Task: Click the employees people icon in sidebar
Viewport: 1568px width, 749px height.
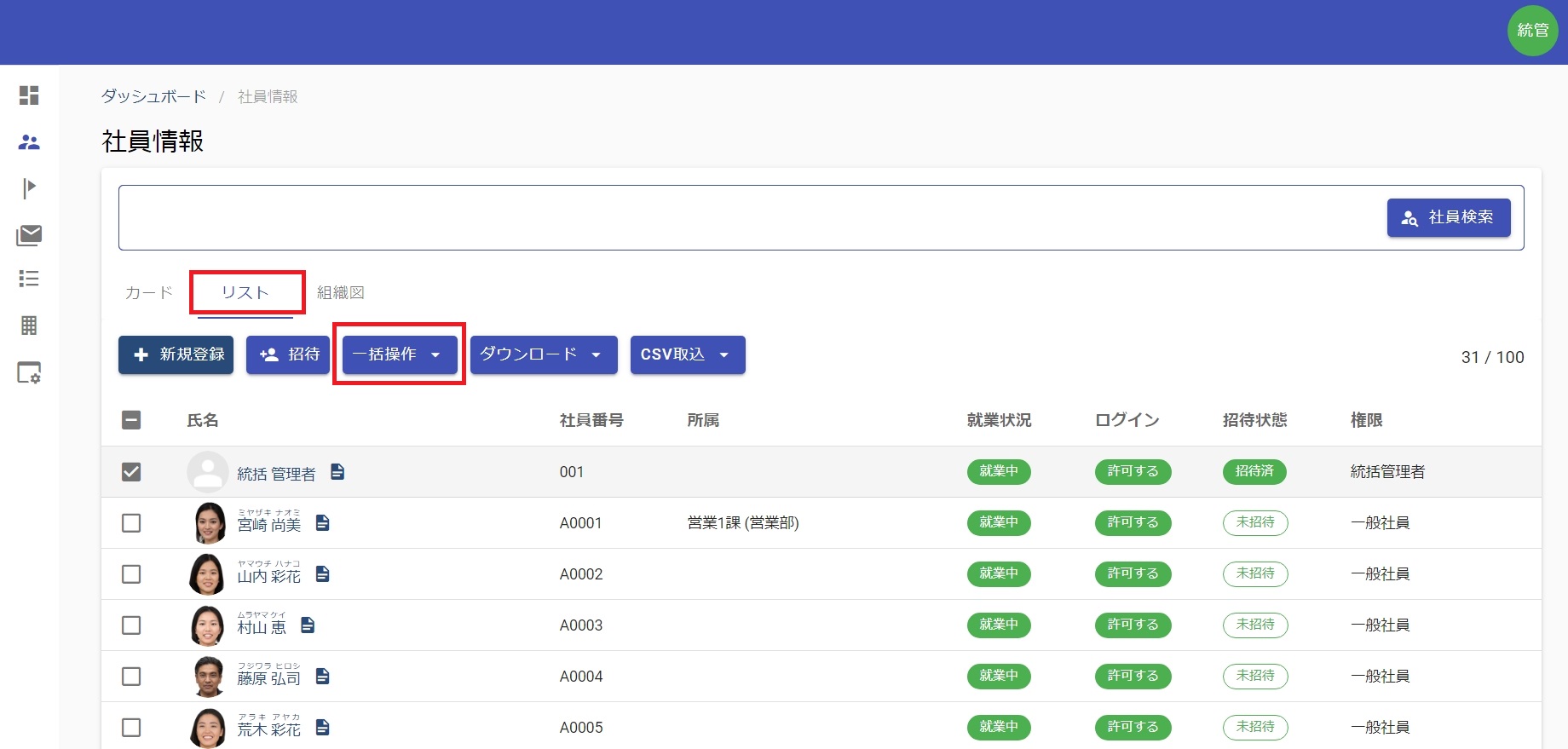Action: [29, 142]
